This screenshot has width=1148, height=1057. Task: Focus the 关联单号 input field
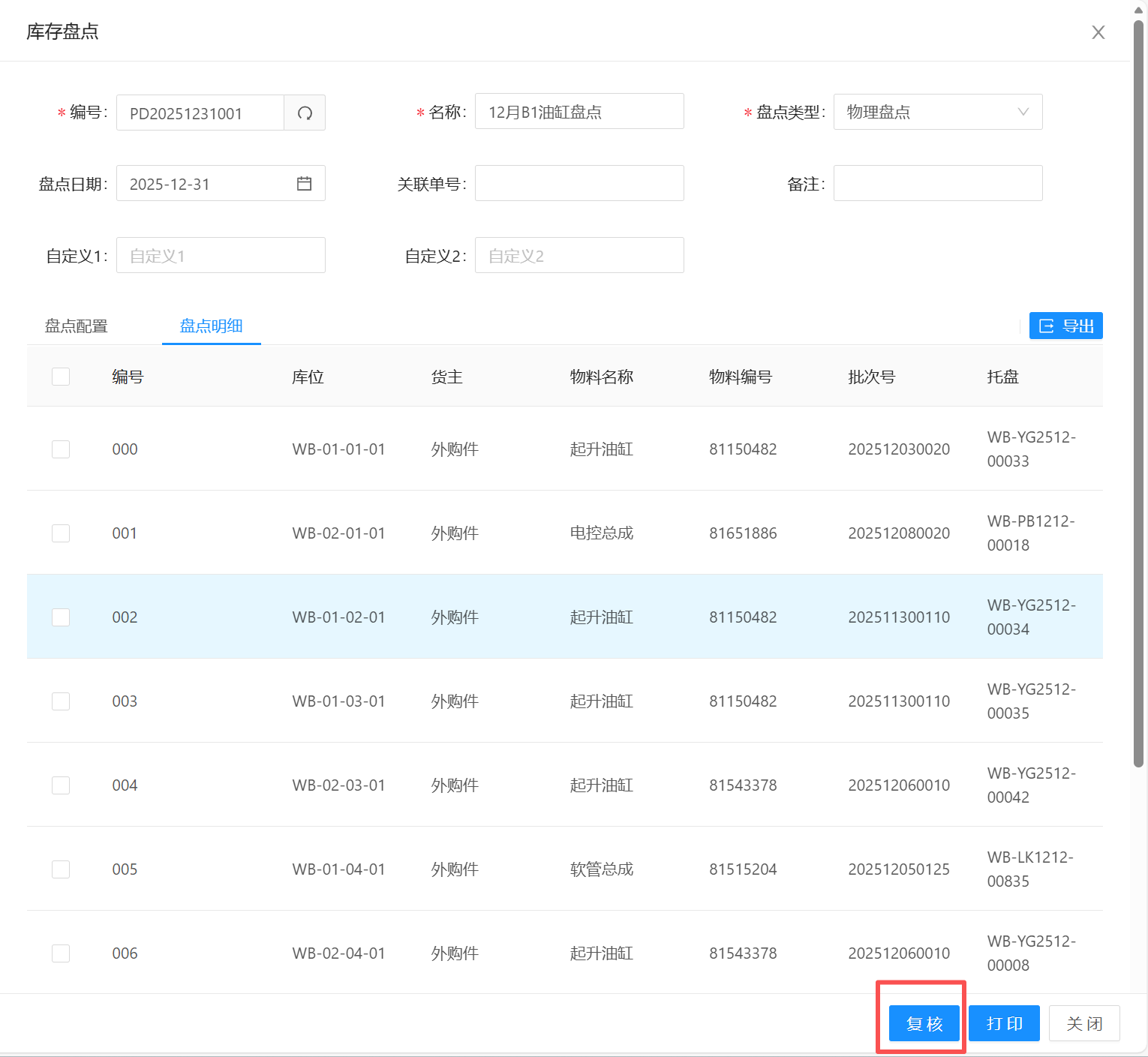click(579, 184)
